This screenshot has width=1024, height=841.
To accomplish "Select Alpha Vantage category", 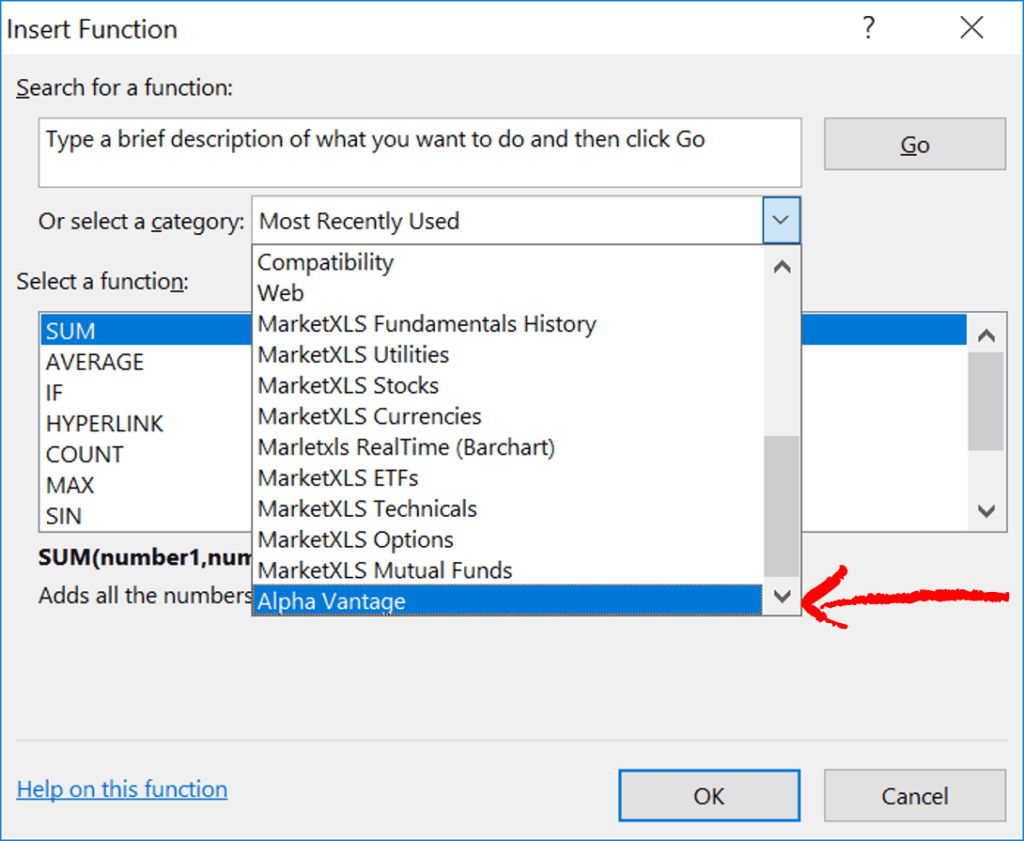I will (507, 601).
